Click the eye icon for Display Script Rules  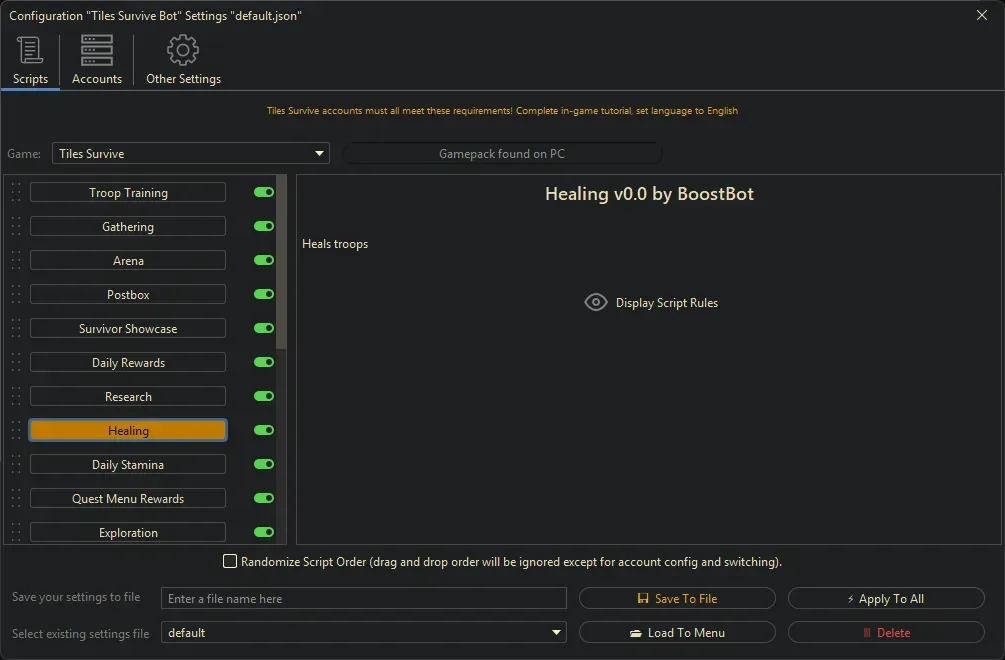point(596,303)
